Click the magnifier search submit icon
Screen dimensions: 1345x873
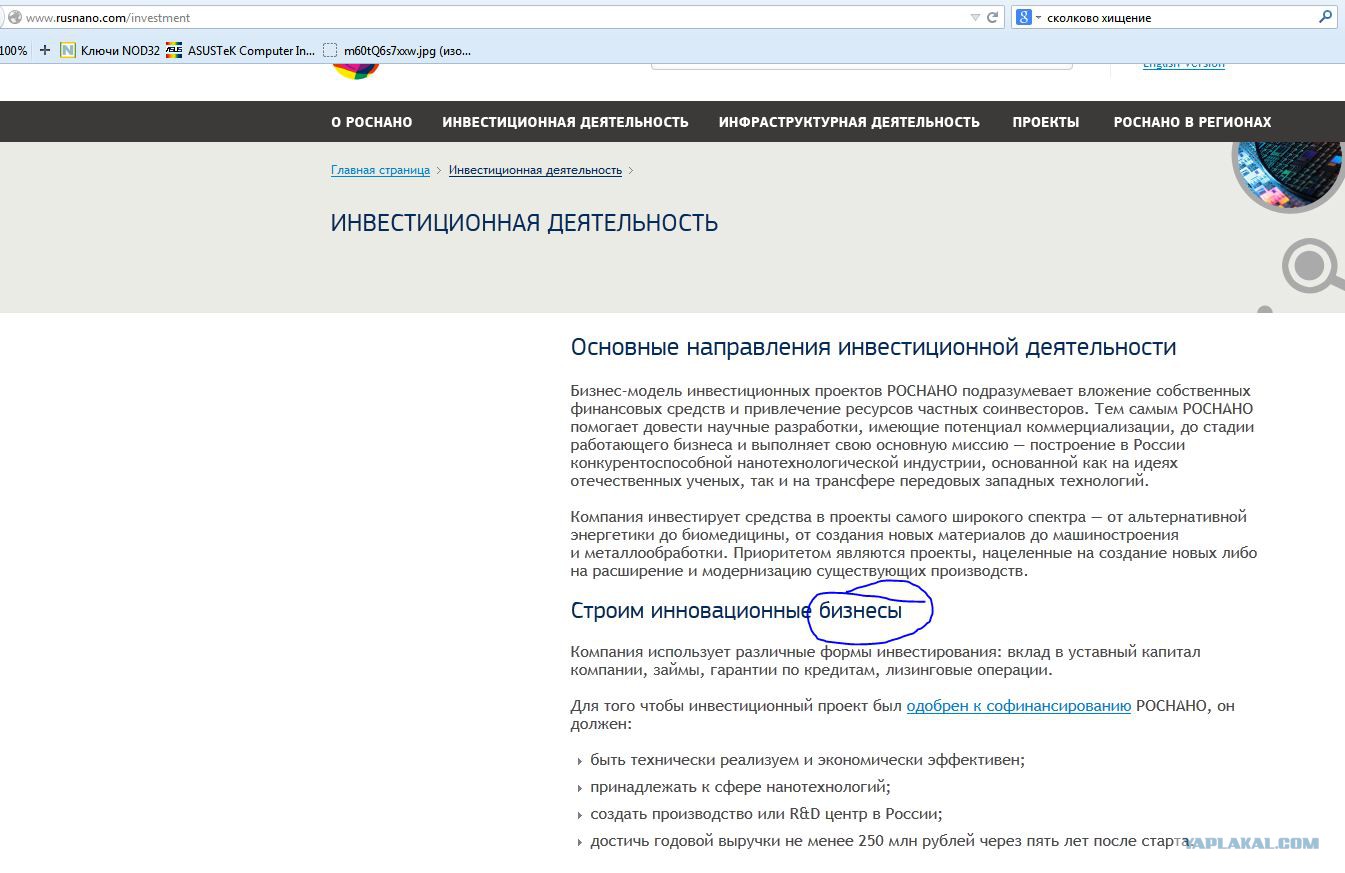coord(1326,17)
